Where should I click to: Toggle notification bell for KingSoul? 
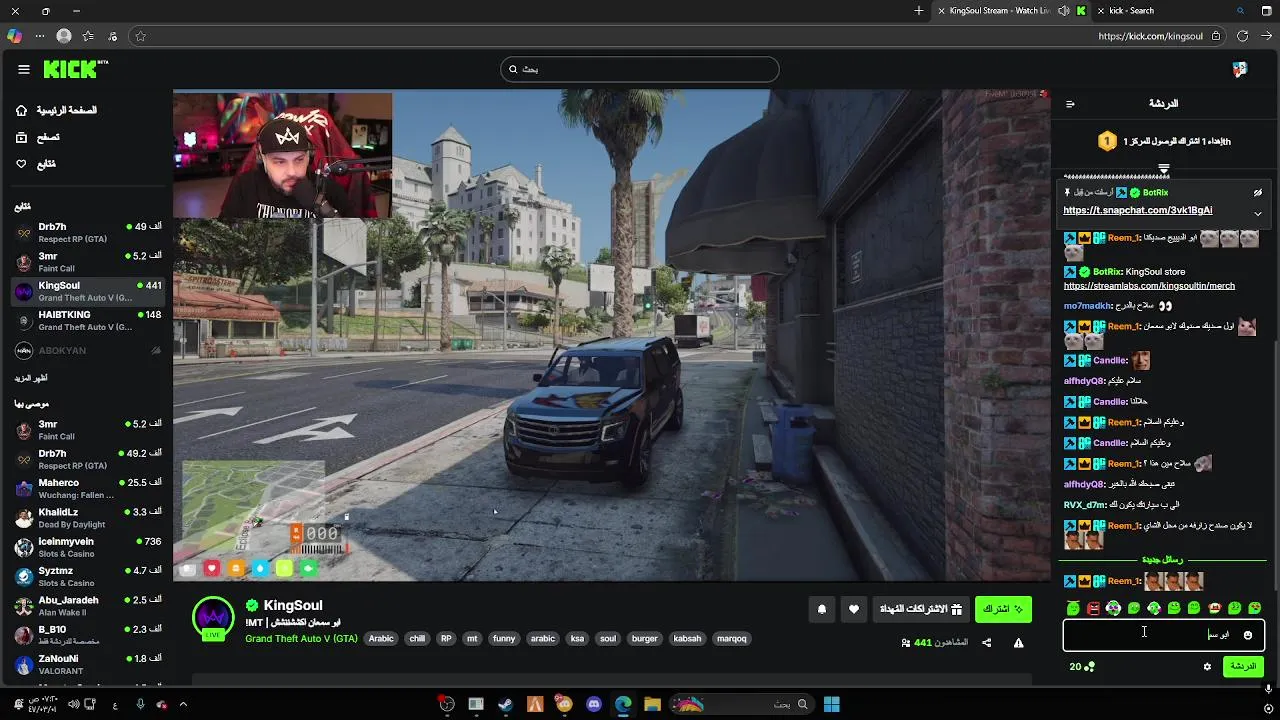(x=822, y=609)
